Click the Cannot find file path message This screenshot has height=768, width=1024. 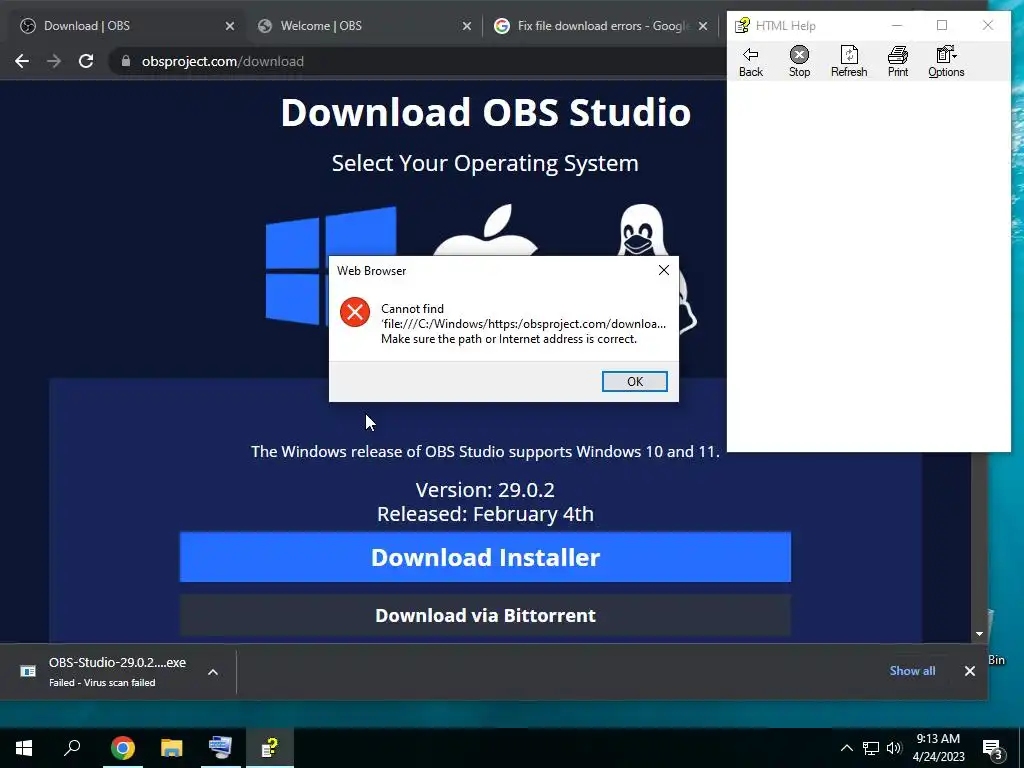[x=523, y=324]
